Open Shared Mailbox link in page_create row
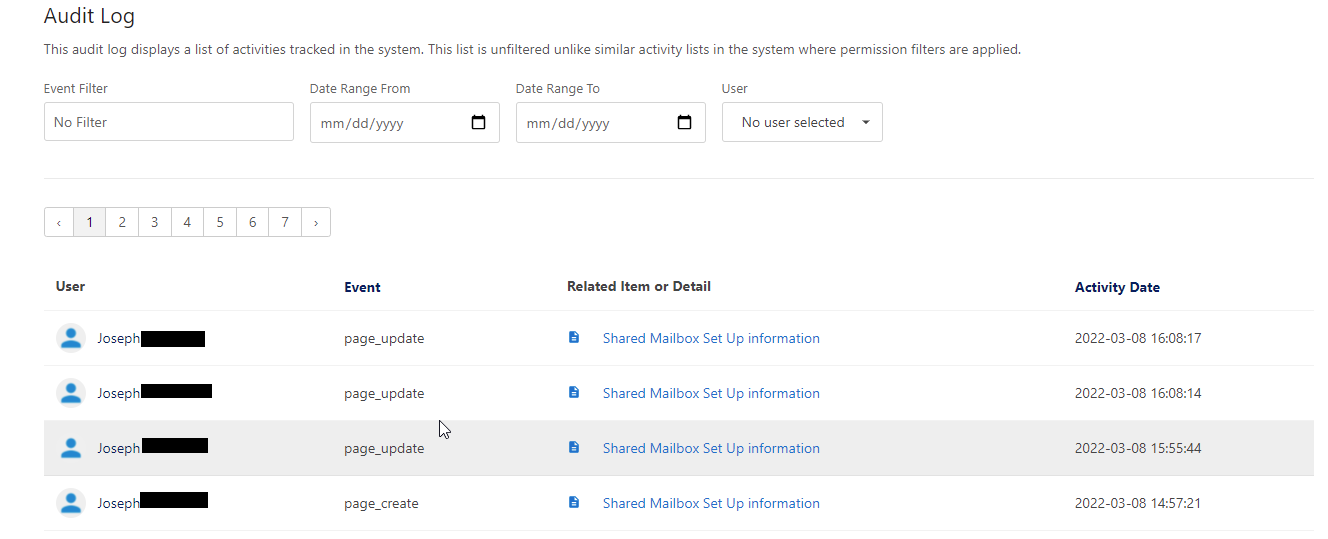This screenshot has width=1328, height=539. 711,503
